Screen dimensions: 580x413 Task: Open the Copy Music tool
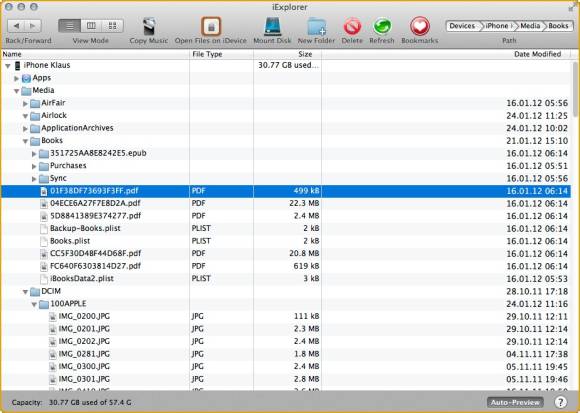[149, 27]
